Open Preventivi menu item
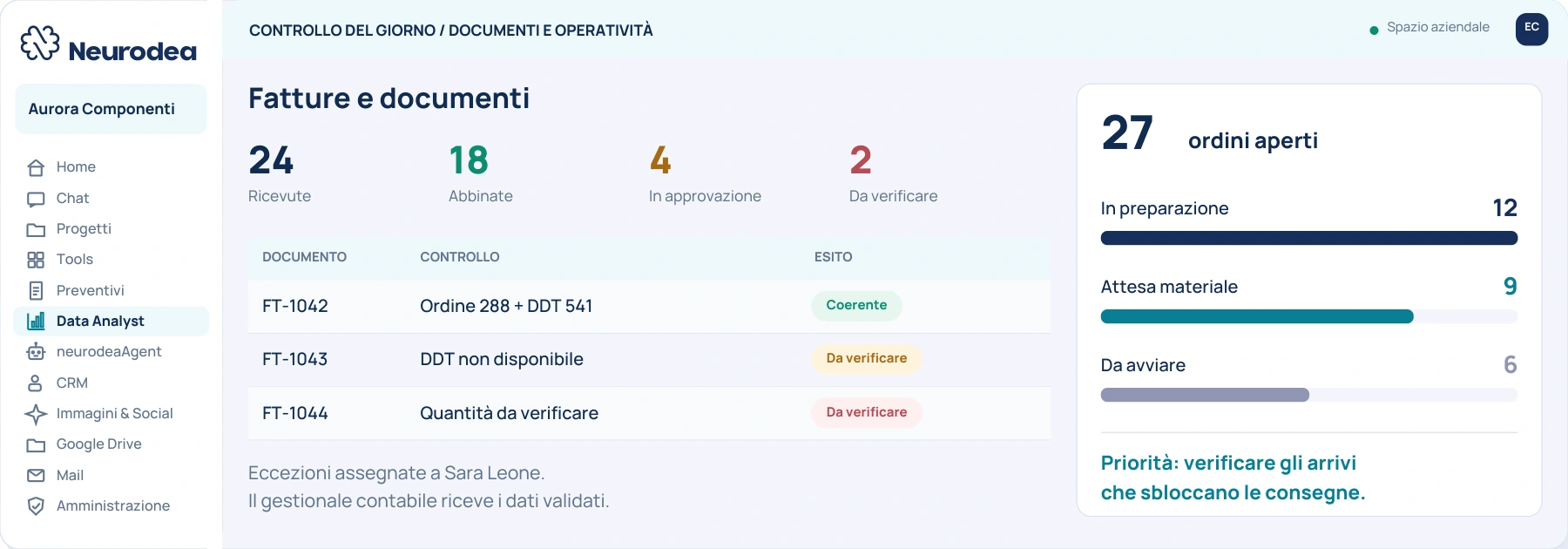1568x549 pixels. coord(112,291)
